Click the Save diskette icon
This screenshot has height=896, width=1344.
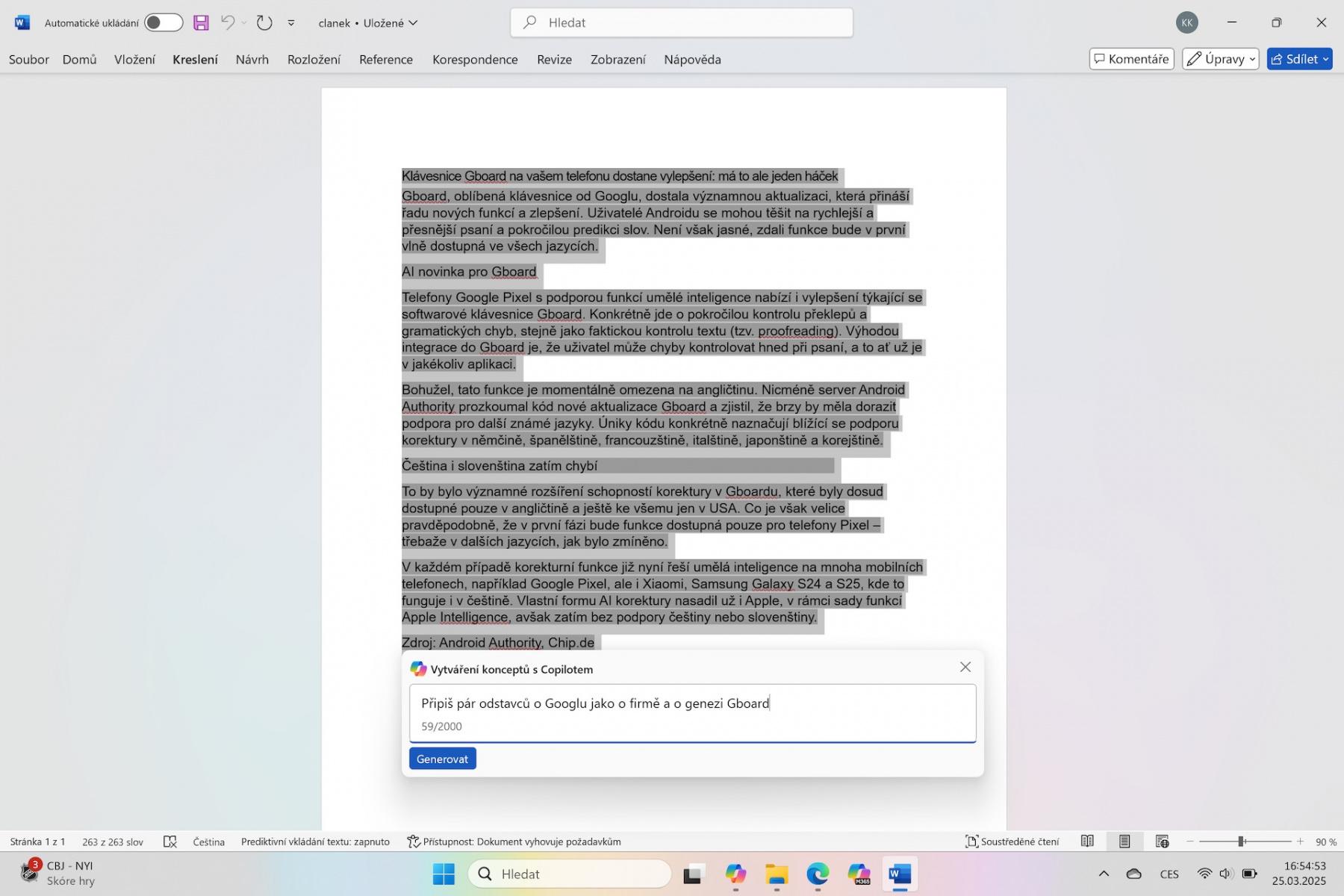201,22
